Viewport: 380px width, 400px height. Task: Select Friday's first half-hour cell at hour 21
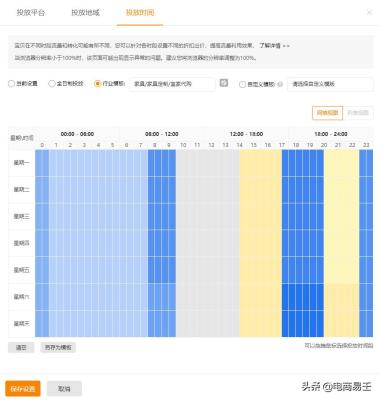[334, 270]
